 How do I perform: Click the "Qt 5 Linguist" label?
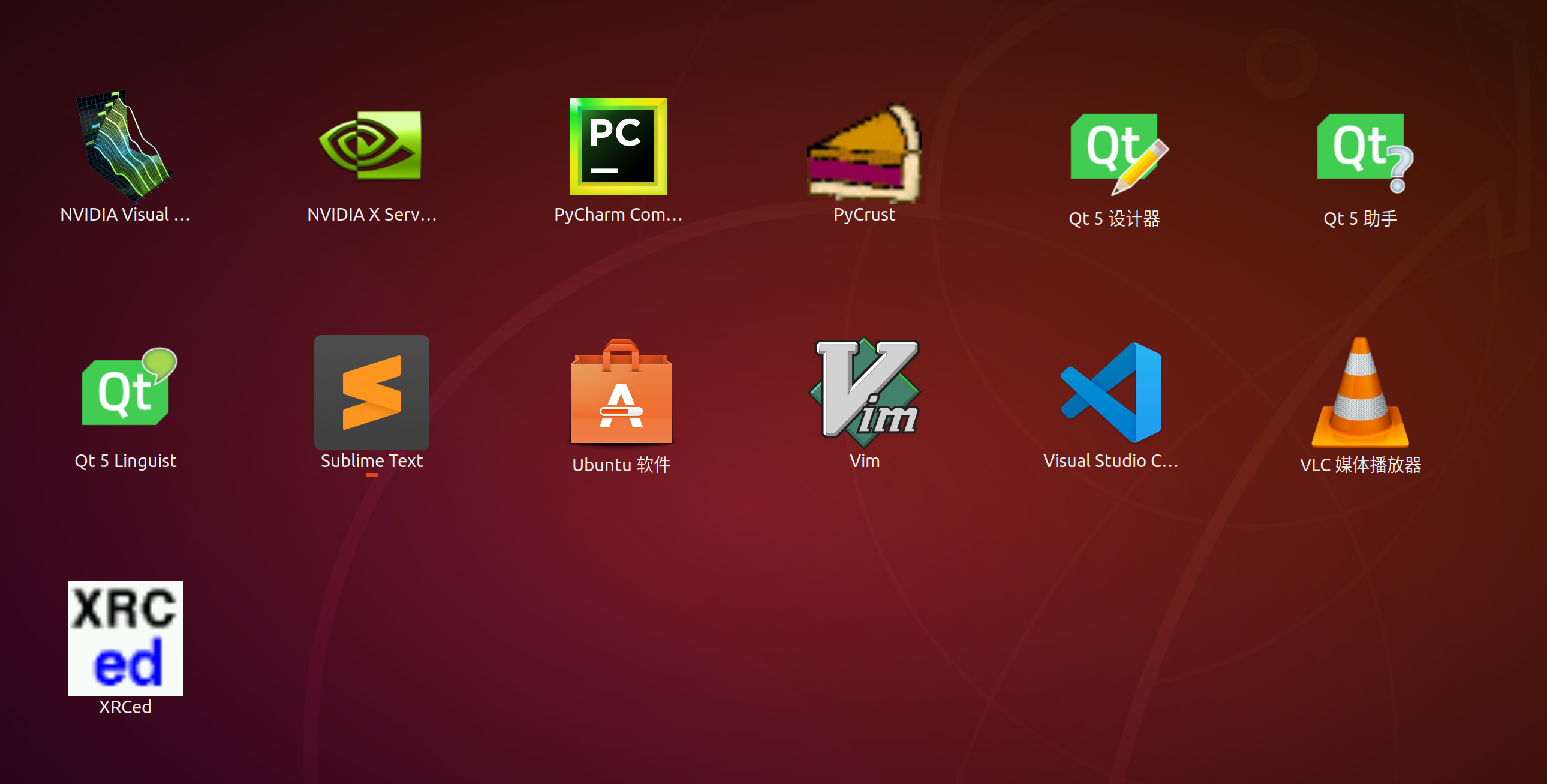pyautogui.click(x=125, y=461)
